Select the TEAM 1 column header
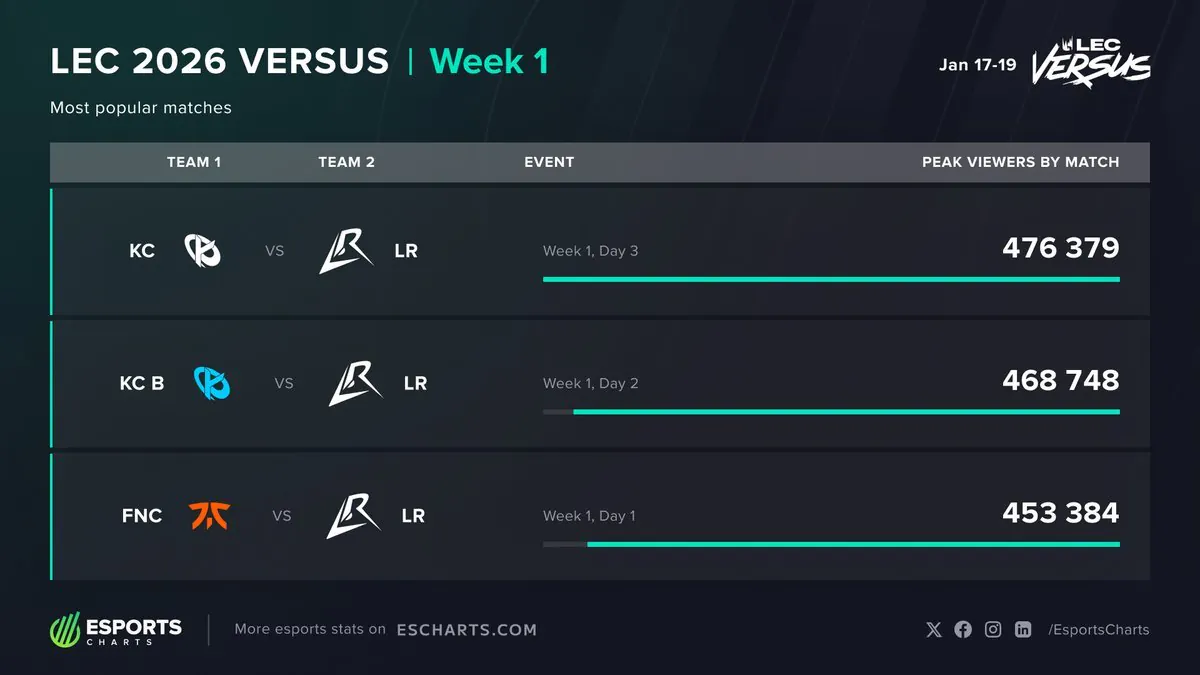Screen dimensions: 1200x675 tap(194, 162)
